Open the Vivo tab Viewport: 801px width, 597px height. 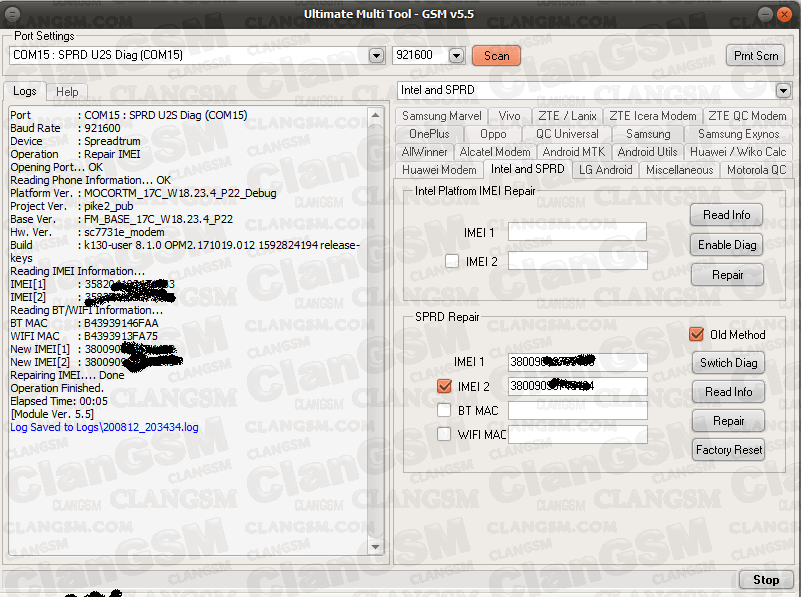(x=509, y=116)
